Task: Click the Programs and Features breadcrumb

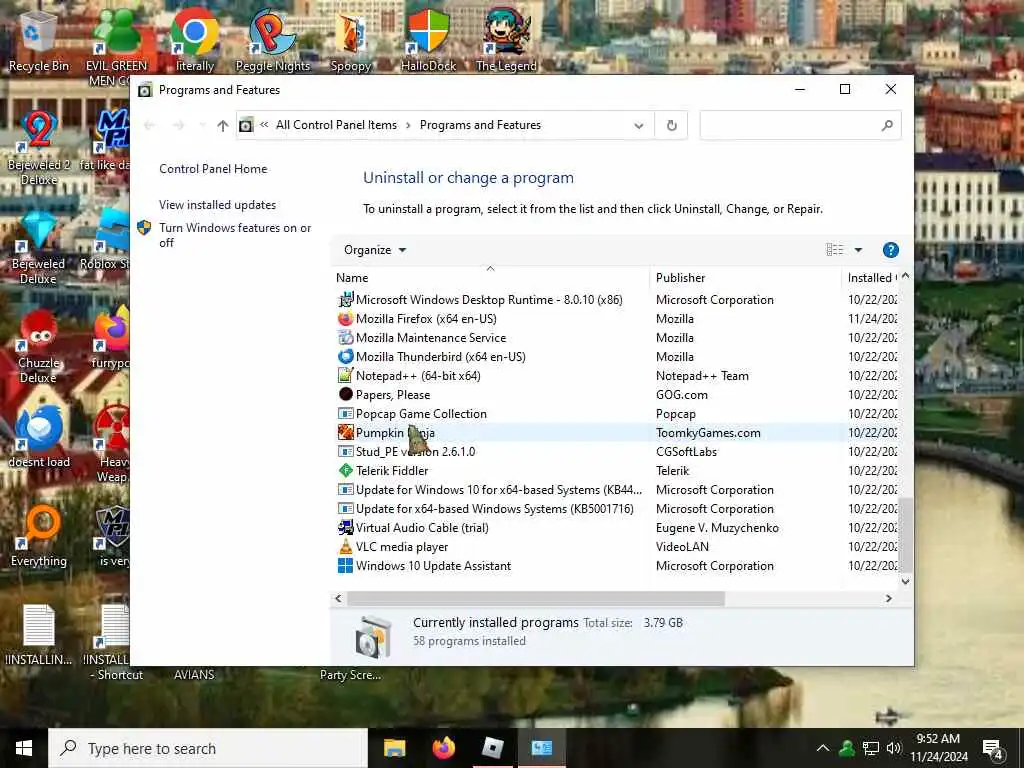Action: click(x=480, y=125)
